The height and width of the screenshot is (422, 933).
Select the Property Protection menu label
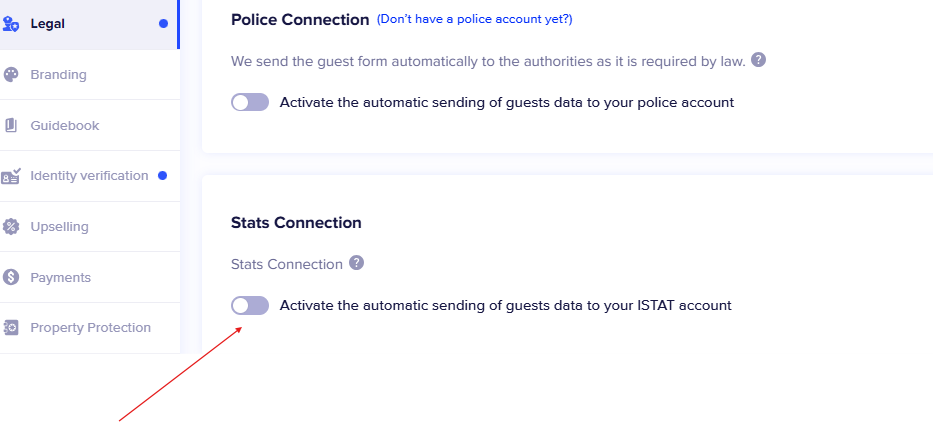(90, 328)
